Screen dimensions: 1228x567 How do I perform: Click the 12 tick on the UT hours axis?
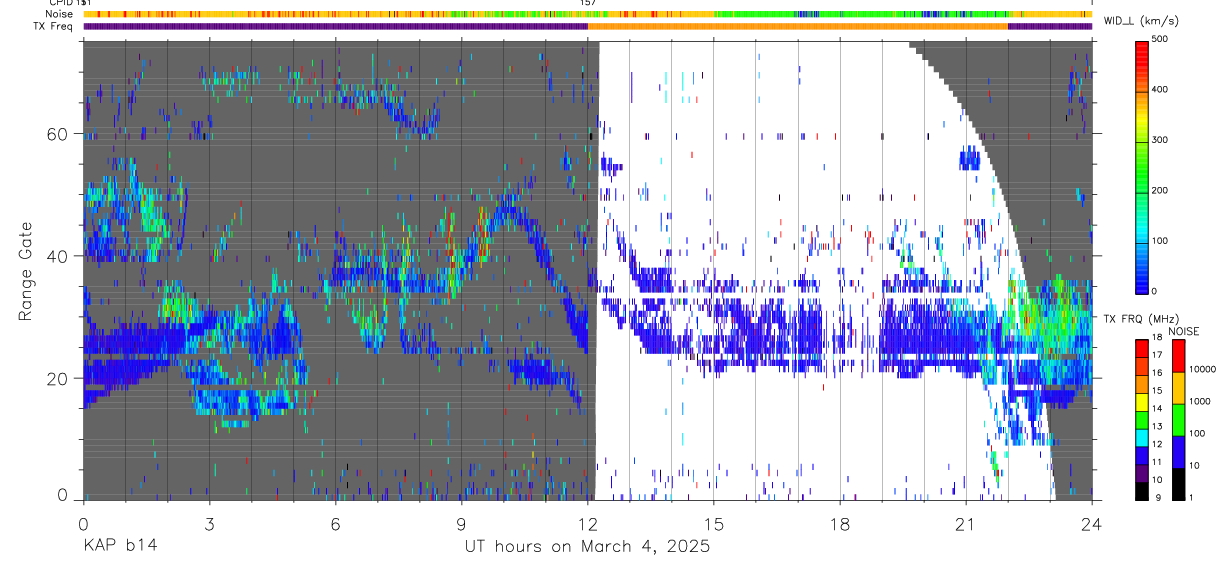coord(588,523)
